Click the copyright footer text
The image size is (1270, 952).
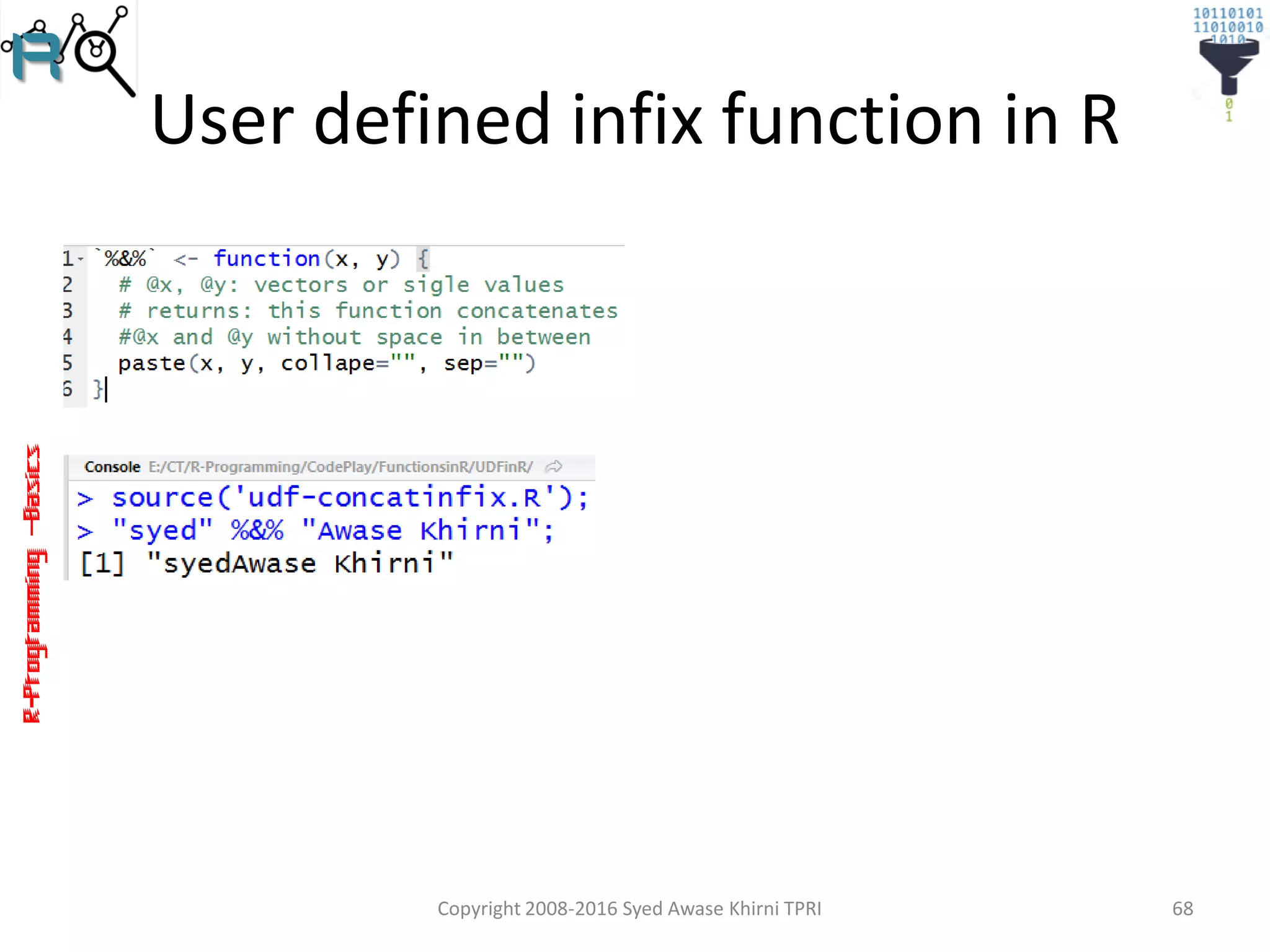coord(629,908)
